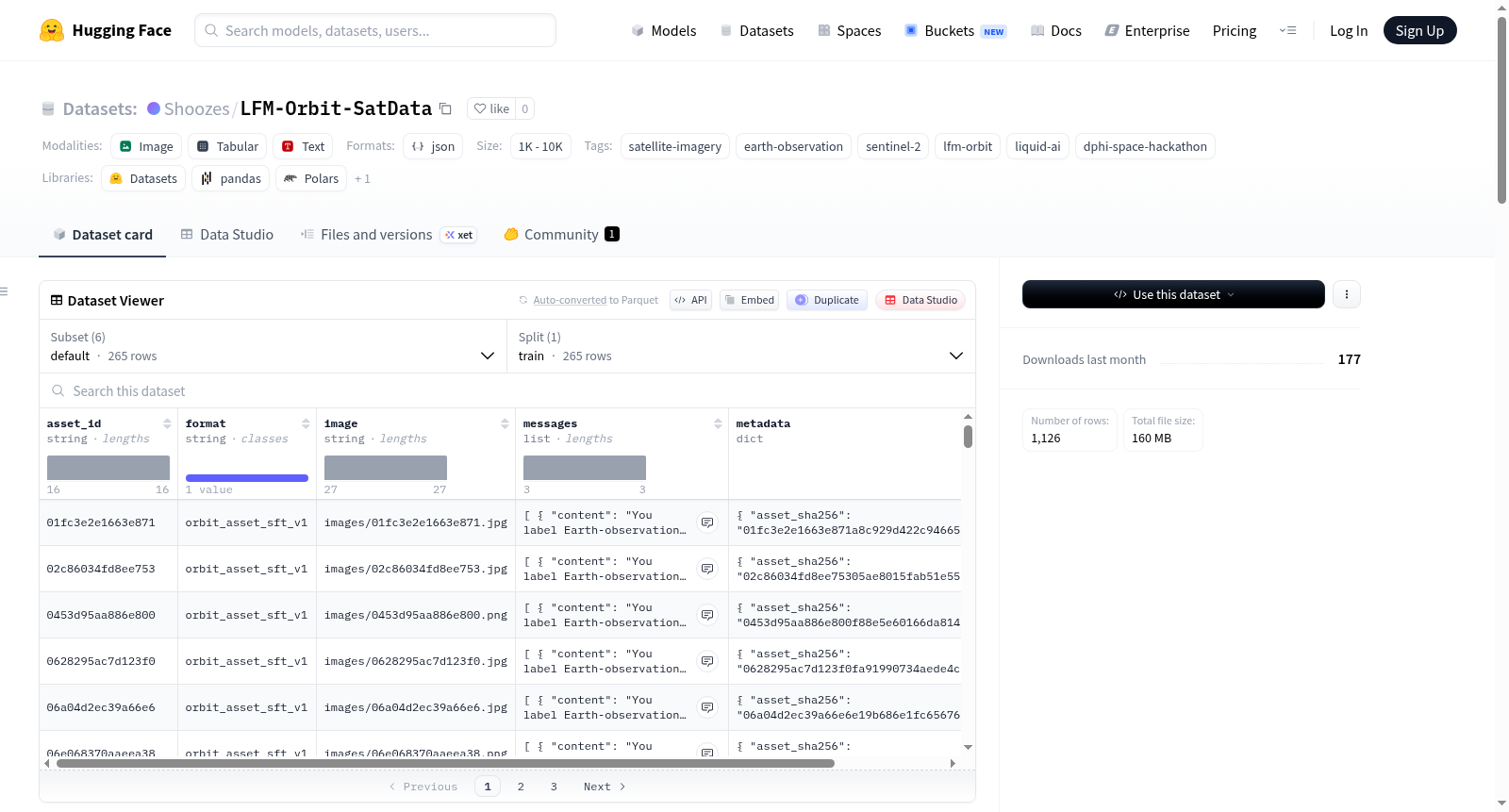Switch to the Dataset card tab
The width and height of the screenshot is (1509, 812).
[x=103, y=234]
